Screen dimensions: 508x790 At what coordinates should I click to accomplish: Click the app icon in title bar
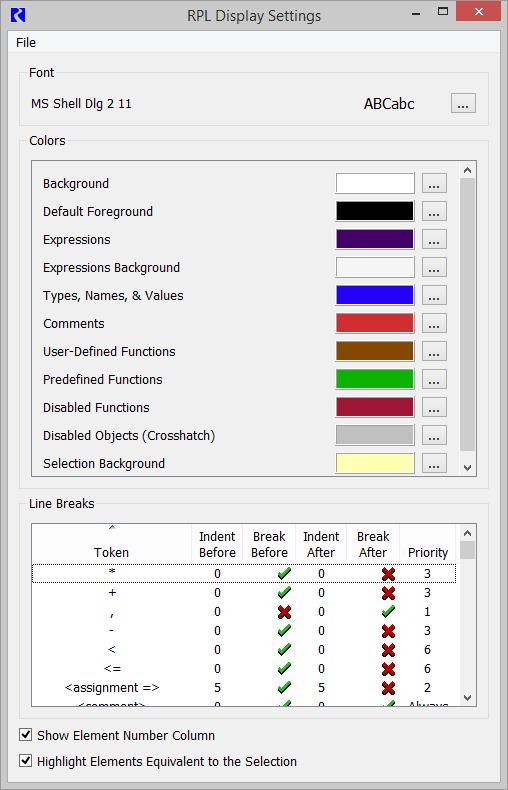click(18, 15)
